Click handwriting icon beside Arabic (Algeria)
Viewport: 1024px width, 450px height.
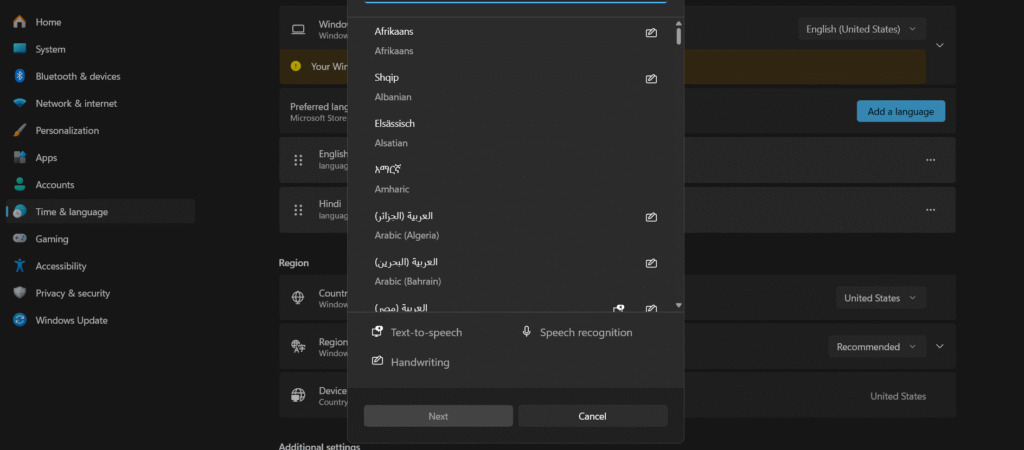(650, 217)
